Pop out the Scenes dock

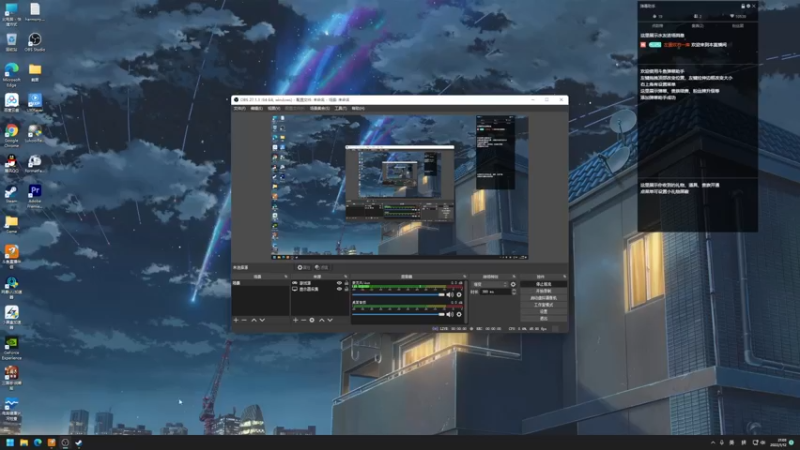[x=286, y=277]
